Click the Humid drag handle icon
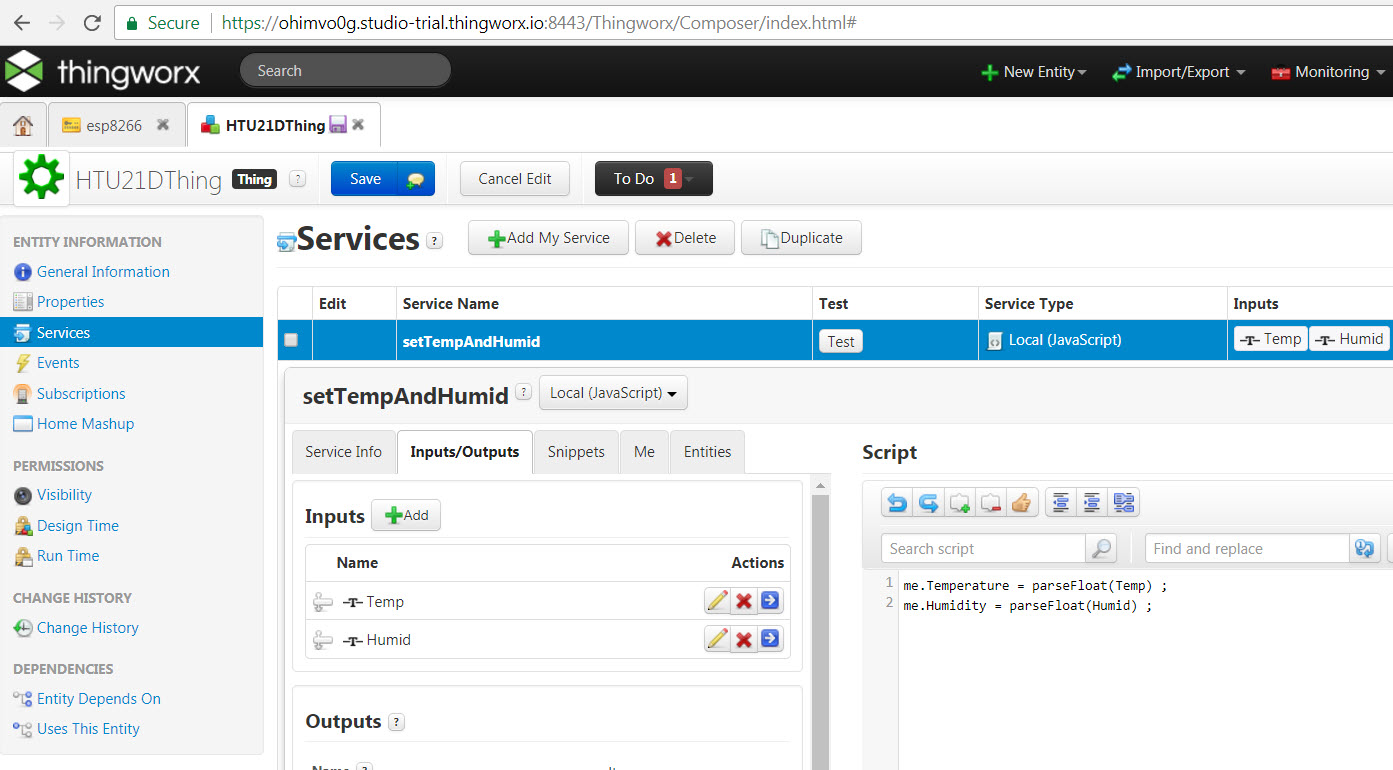 [322, 640]
